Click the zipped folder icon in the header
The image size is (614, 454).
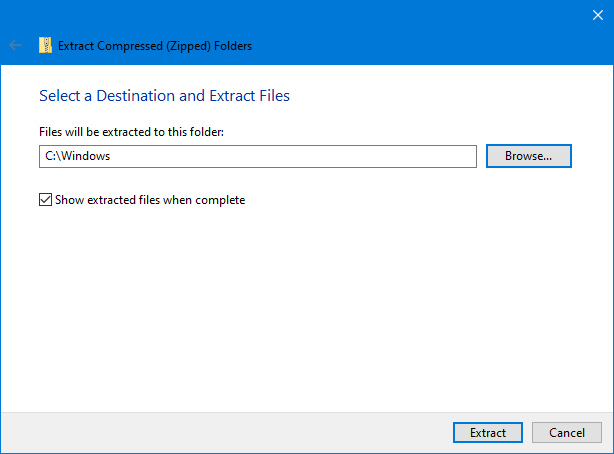click(x=45, y=45)
